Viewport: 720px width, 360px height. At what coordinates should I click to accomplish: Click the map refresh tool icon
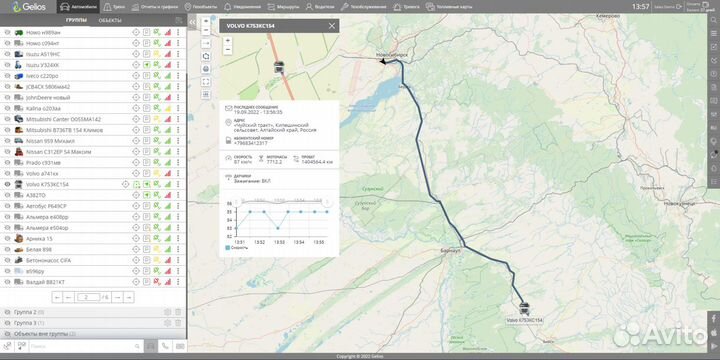click(206, 56)
